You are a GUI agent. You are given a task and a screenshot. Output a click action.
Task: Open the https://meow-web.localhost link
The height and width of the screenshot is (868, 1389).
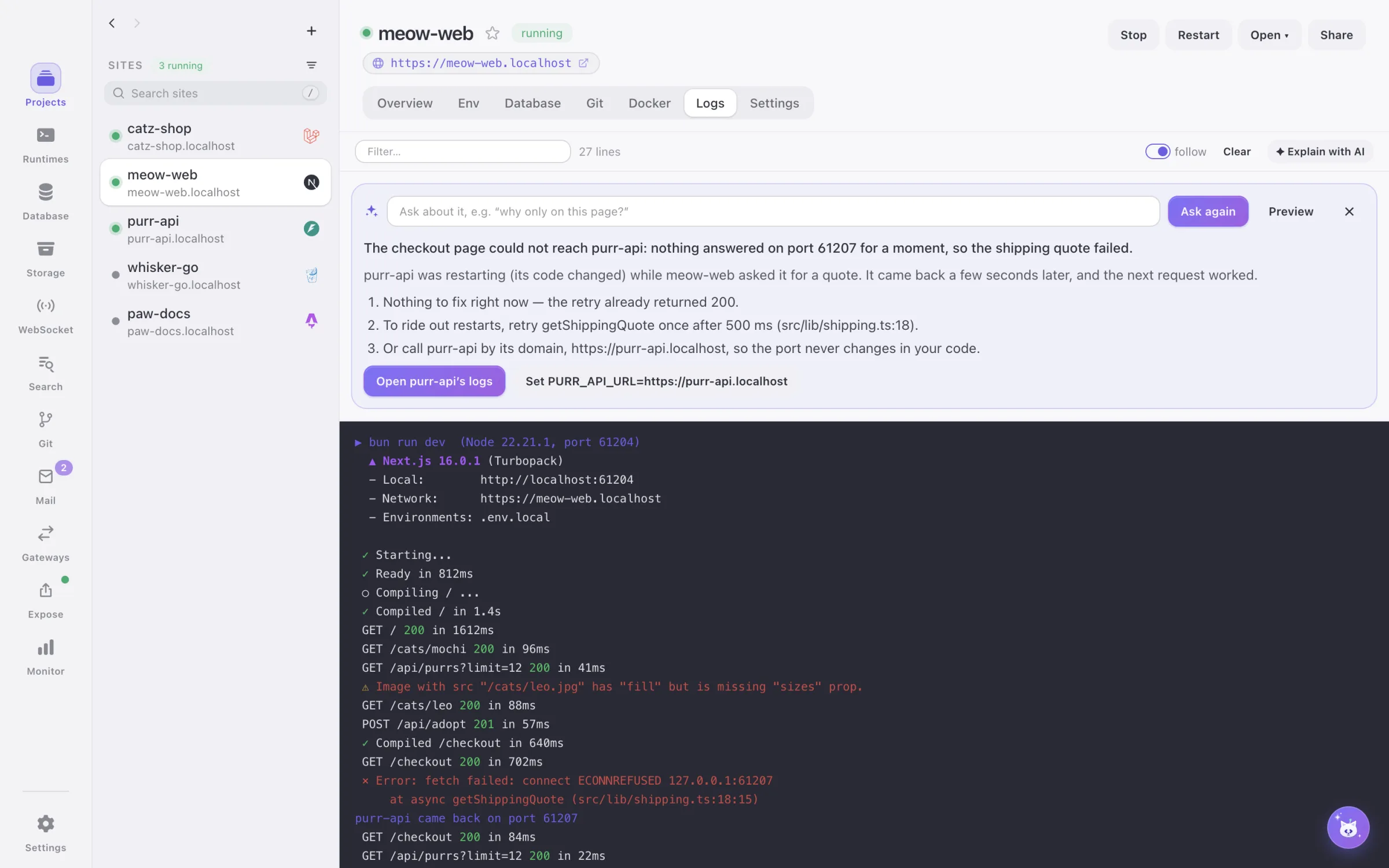481,63
